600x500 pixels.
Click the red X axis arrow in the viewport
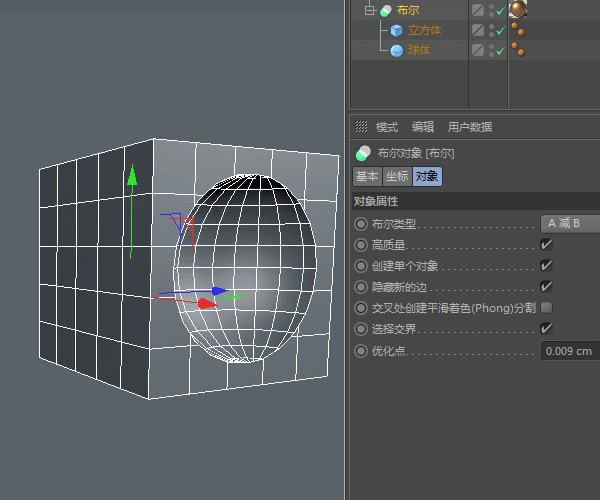click(207, 304)
